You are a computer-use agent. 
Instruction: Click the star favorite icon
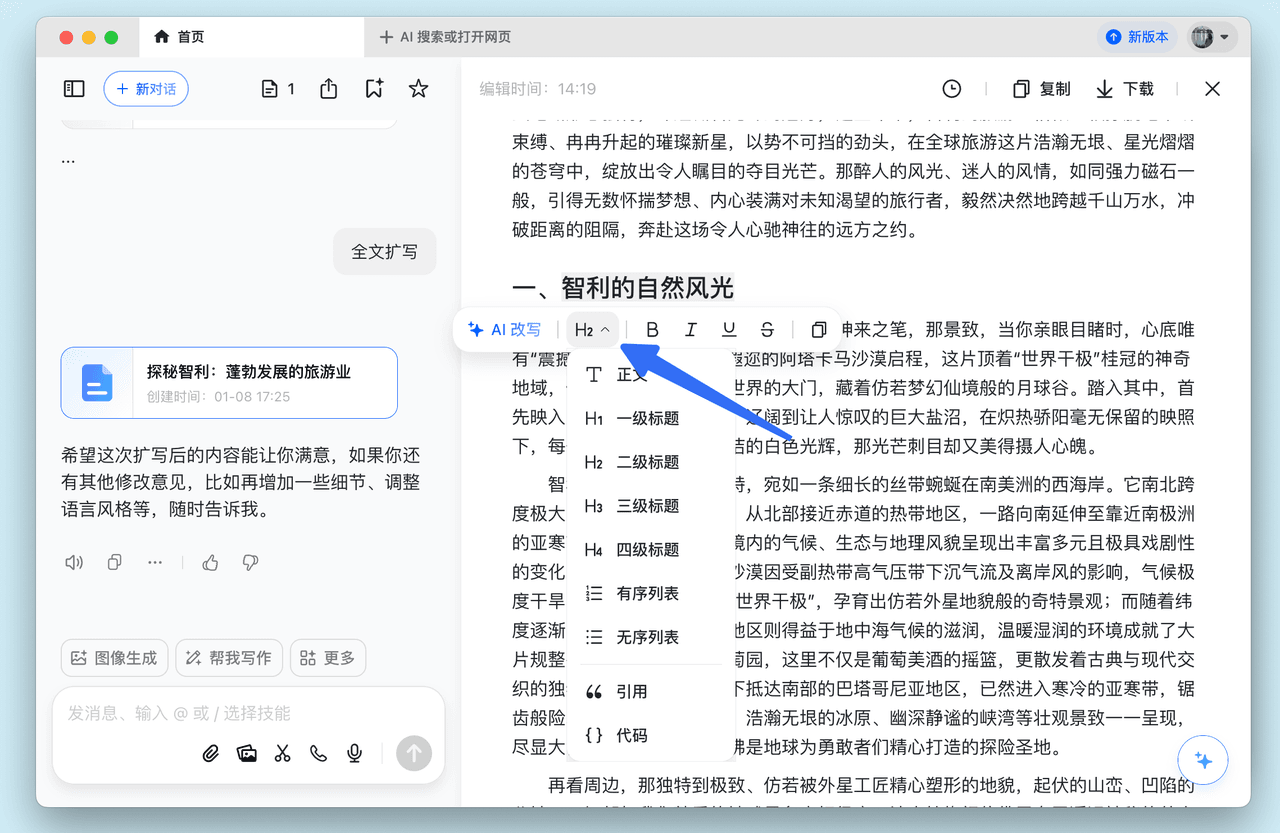(419, 89)
